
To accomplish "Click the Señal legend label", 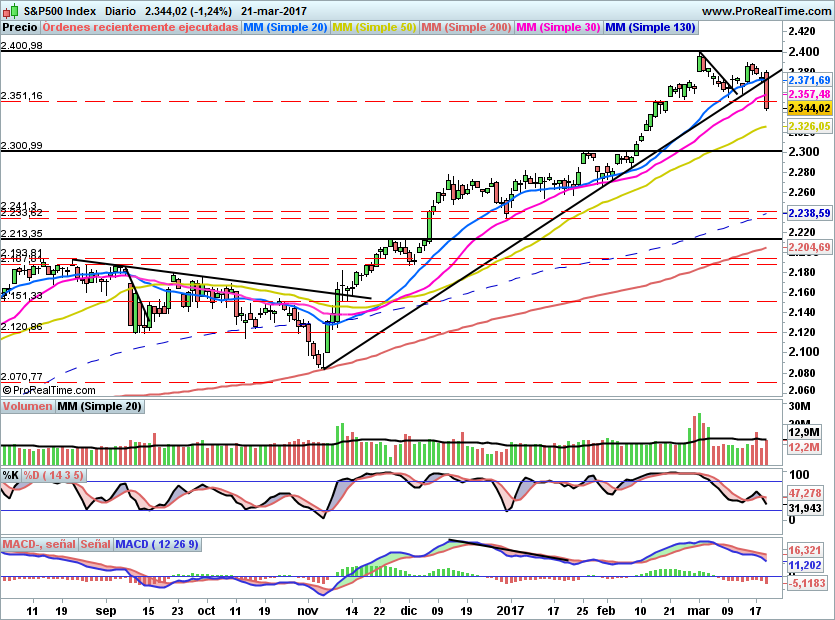I will tap(95, 544).
